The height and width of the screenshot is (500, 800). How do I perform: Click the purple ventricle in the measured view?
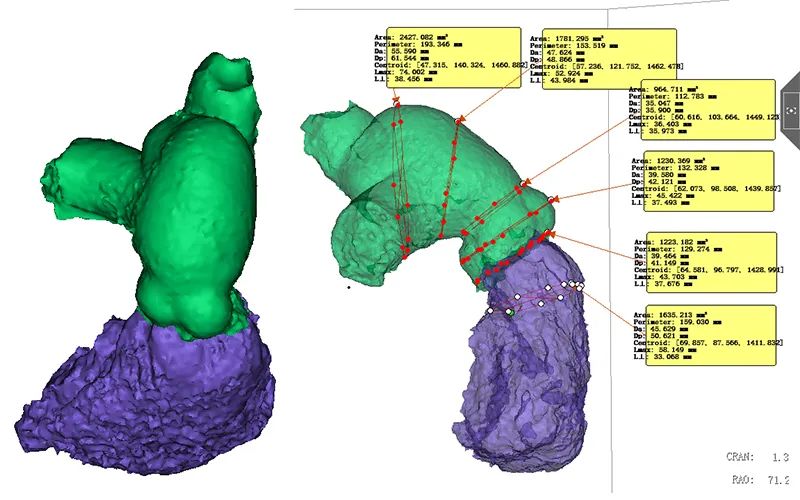520,380
